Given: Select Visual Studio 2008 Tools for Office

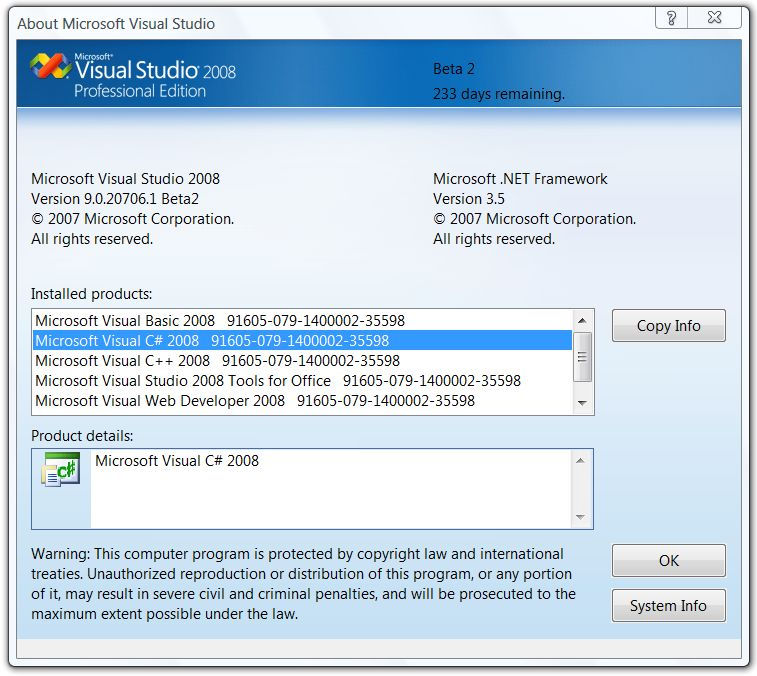Looking at the screenshot, I should pyautogui.click(x=303, y=380).
